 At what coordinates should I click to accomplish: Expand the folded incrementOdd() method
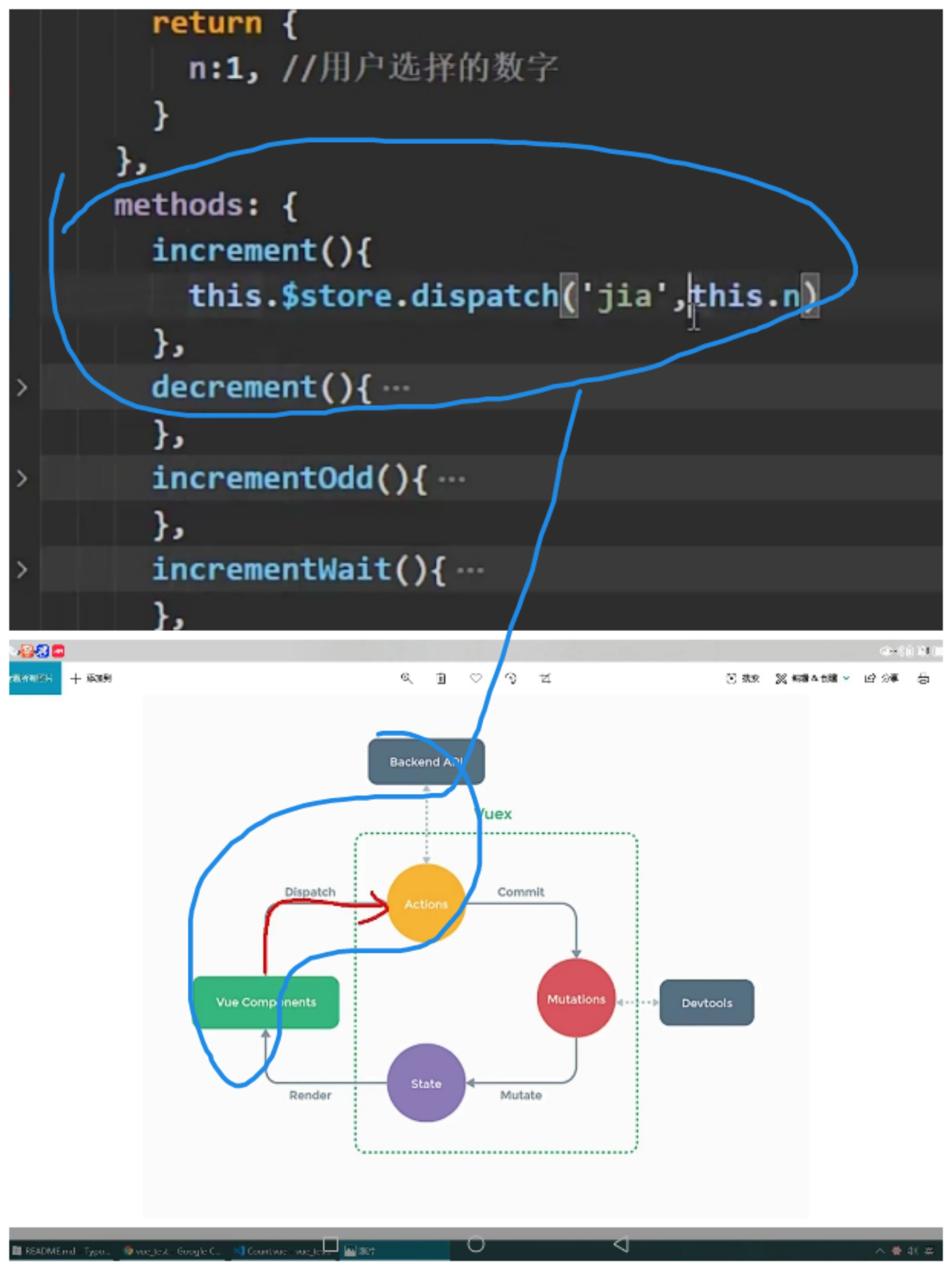(x=22, y=478)
